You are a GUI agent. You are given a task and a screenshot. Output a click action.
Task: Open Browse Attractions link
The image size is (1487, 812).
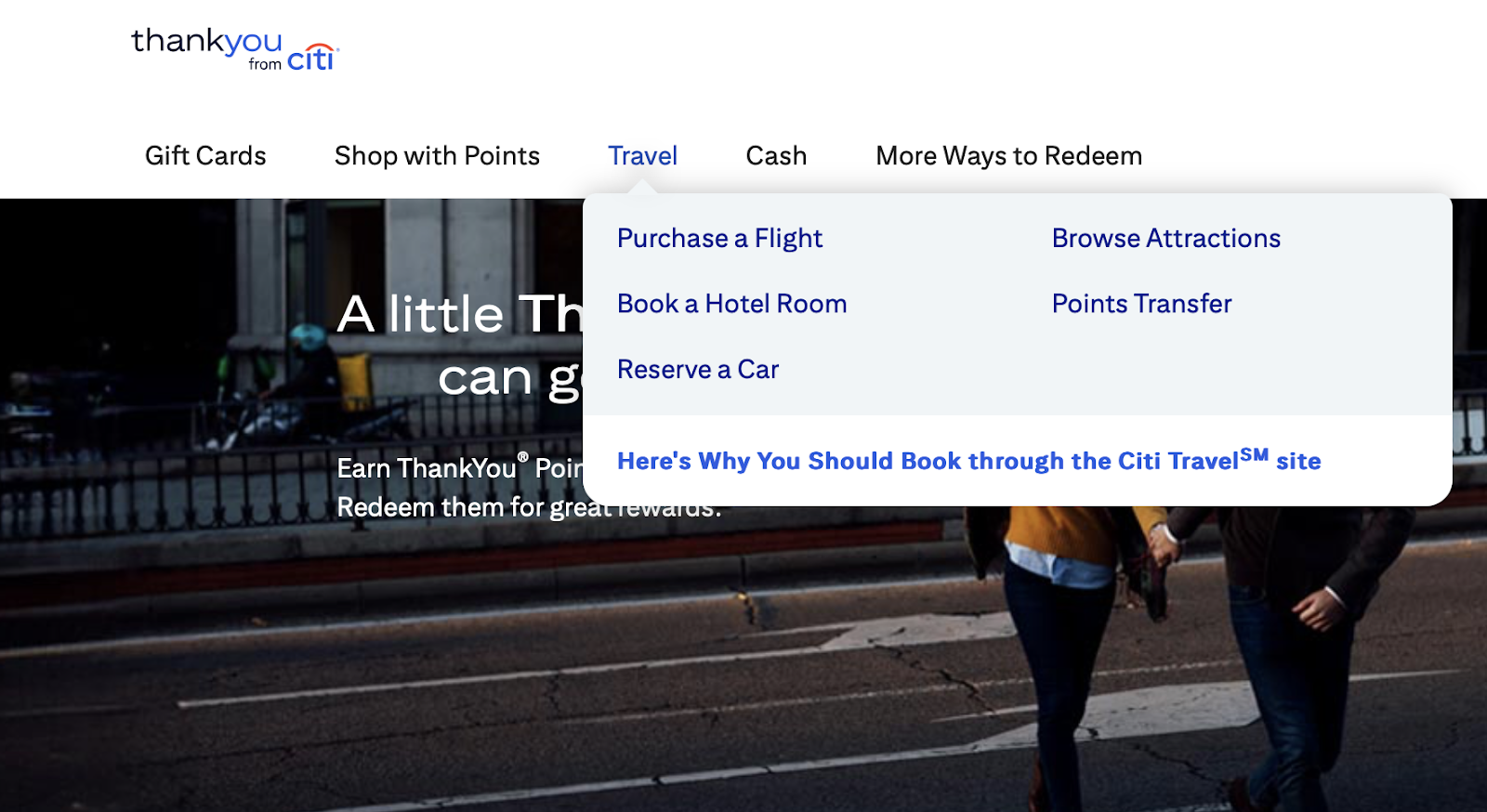click(x=1165, y=239)
